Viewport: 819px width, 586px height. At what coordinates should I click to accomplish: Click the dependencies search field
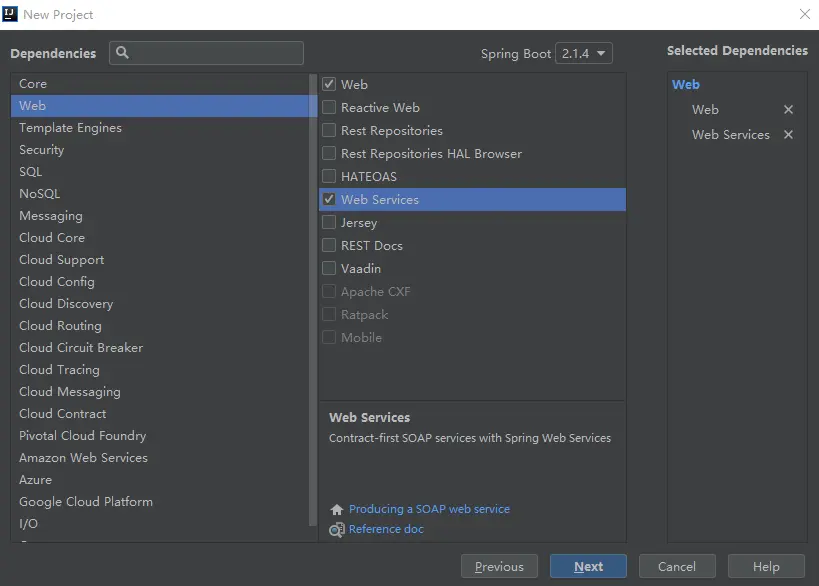(x=216, y=53)
